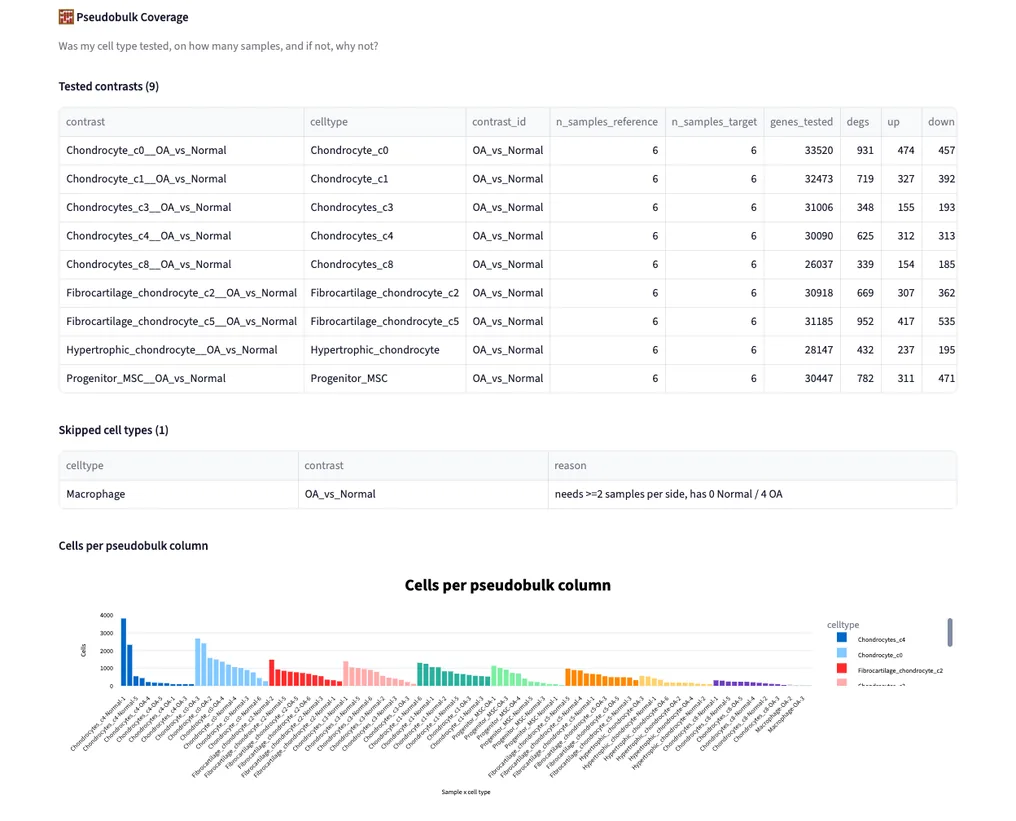Click the bold 'Cells per pseudobulk column' chart title
Viewport: 1016px width, 821px height.
click(x=508, y=585)
